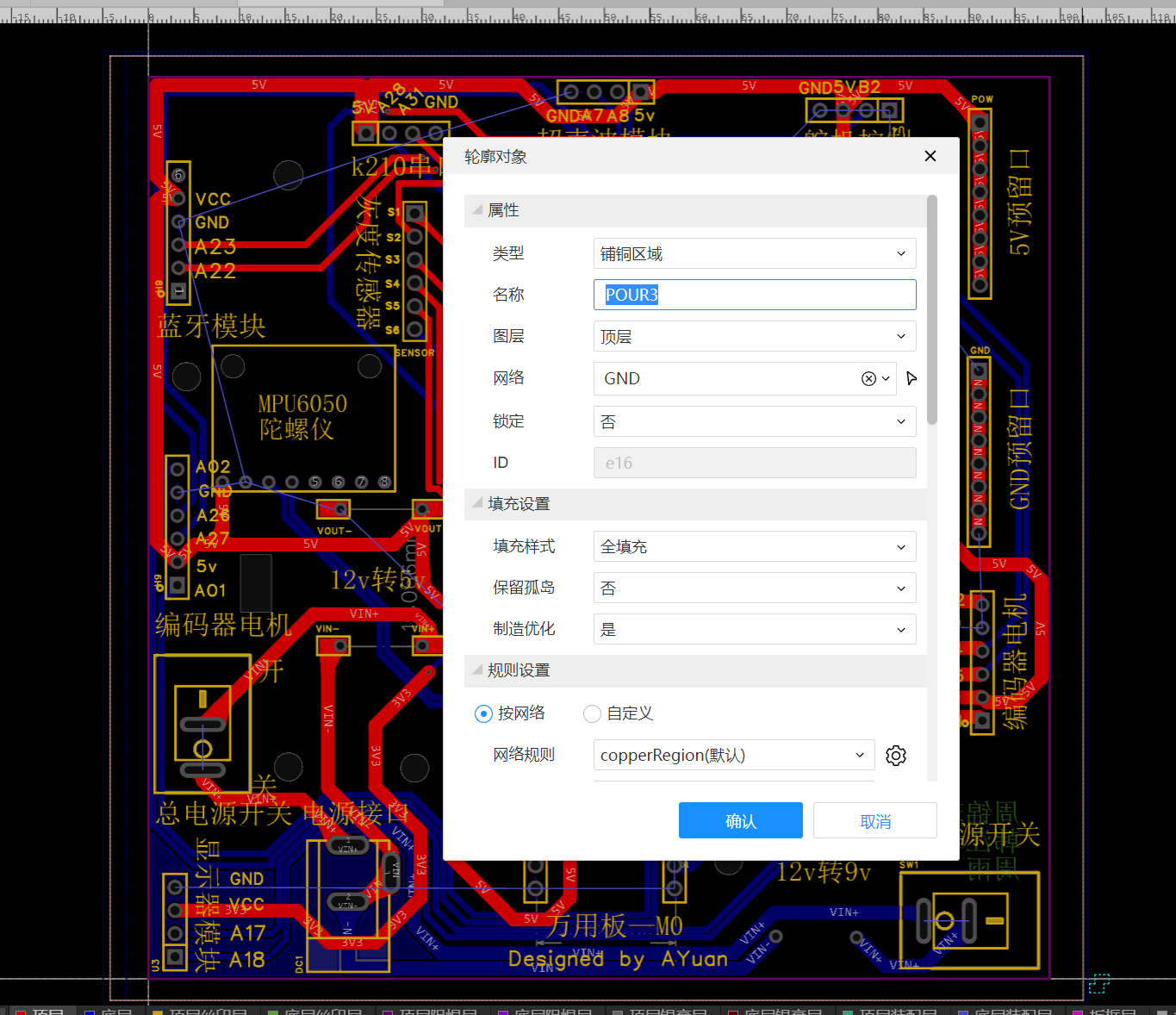Expand the 填充样式 dropdown
The height and width of the screenshot is (1015, 1176).
tap(754, 547)
